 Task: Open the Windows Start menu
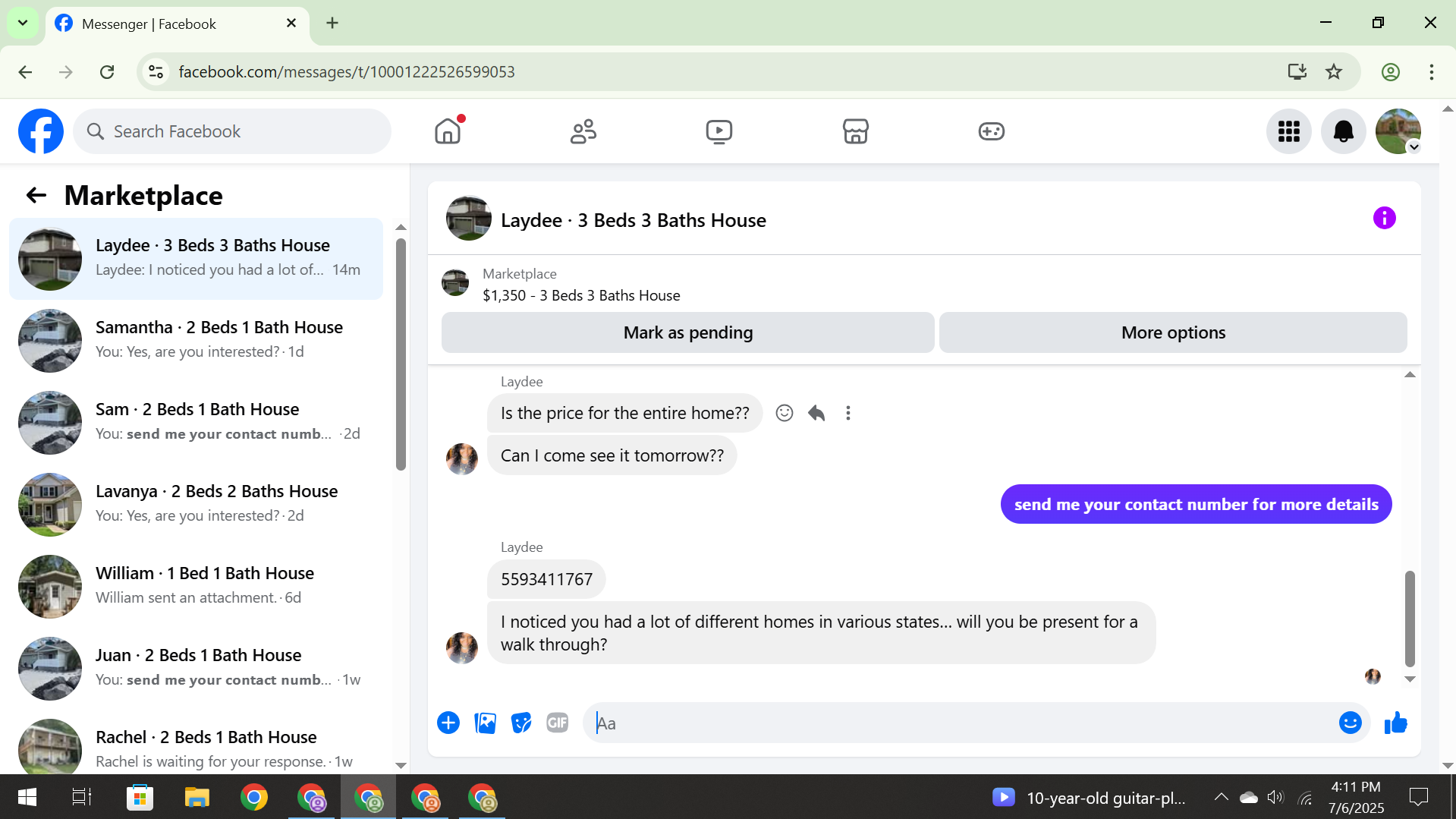(x=27, y=797)
